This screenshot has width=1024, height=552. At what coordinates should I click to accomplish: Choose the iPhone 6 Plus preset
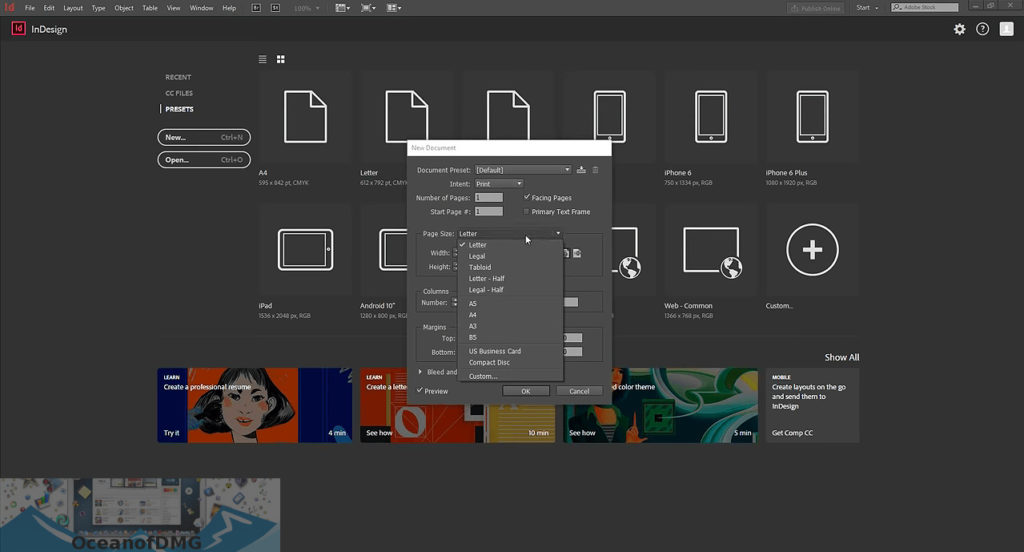[812, 117]
